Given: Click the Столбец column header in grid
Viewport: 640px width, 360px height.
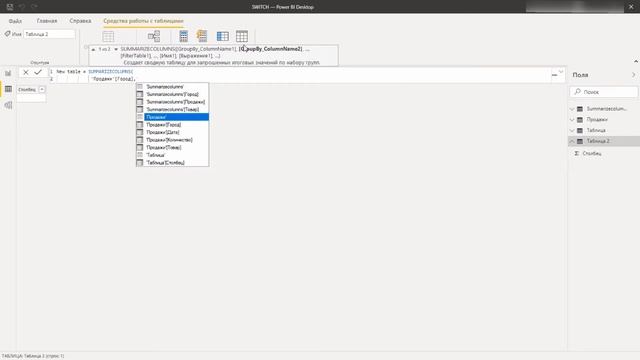Looking at the screenshot, I should [x=27, y=89].
